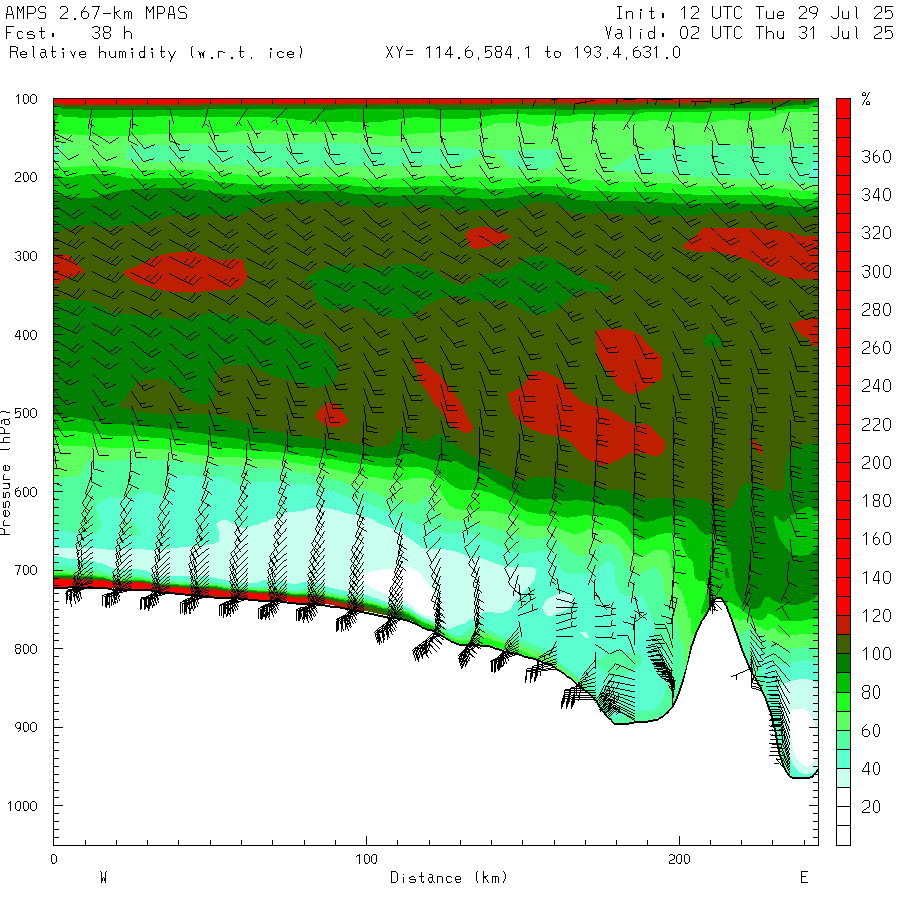Click the colorbar value 160

pyautogui.click(x=876, y=539)
